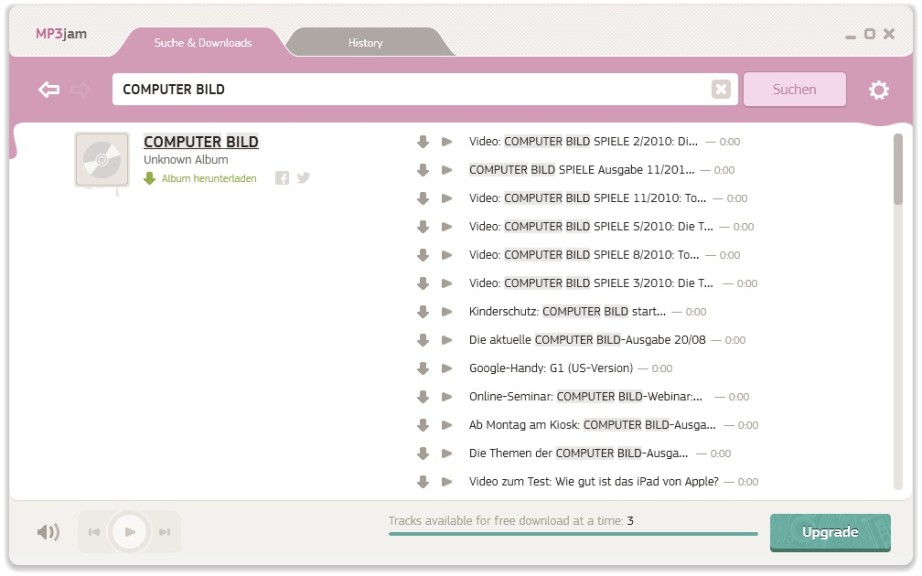The width and height of the screenshot is (922, 576).
Task: Download 'Online-Seminar: COMPUTER BILD-Webinar' track
Action: click(423, 397)
